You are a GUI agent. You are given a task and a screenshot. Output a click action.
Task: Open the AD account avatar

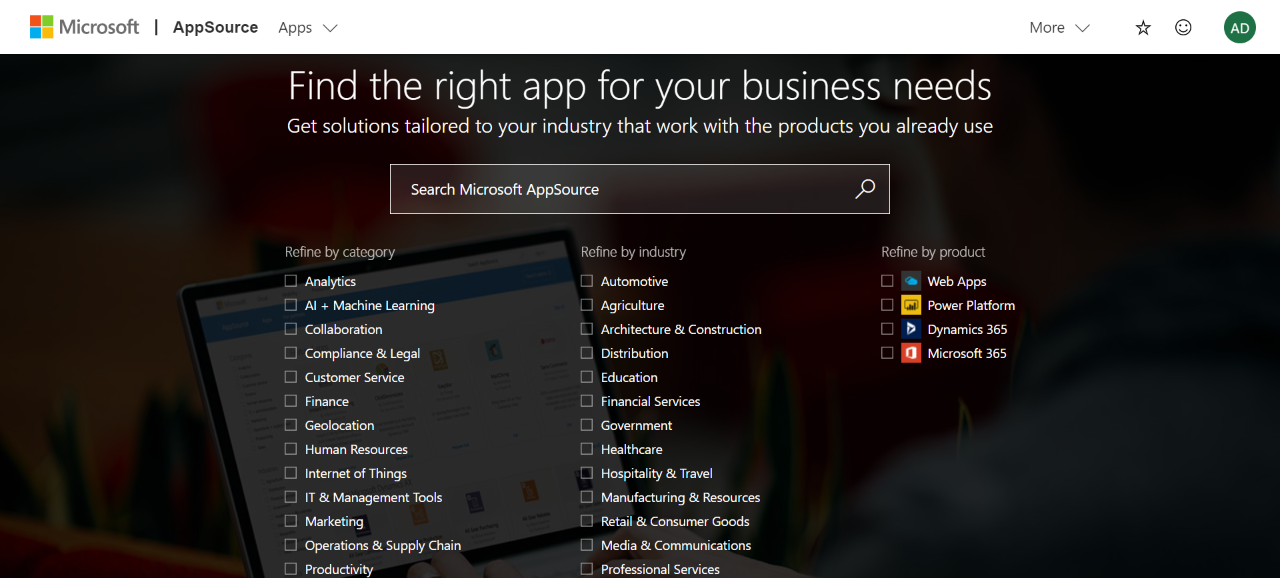click(x=1240, y=27)
